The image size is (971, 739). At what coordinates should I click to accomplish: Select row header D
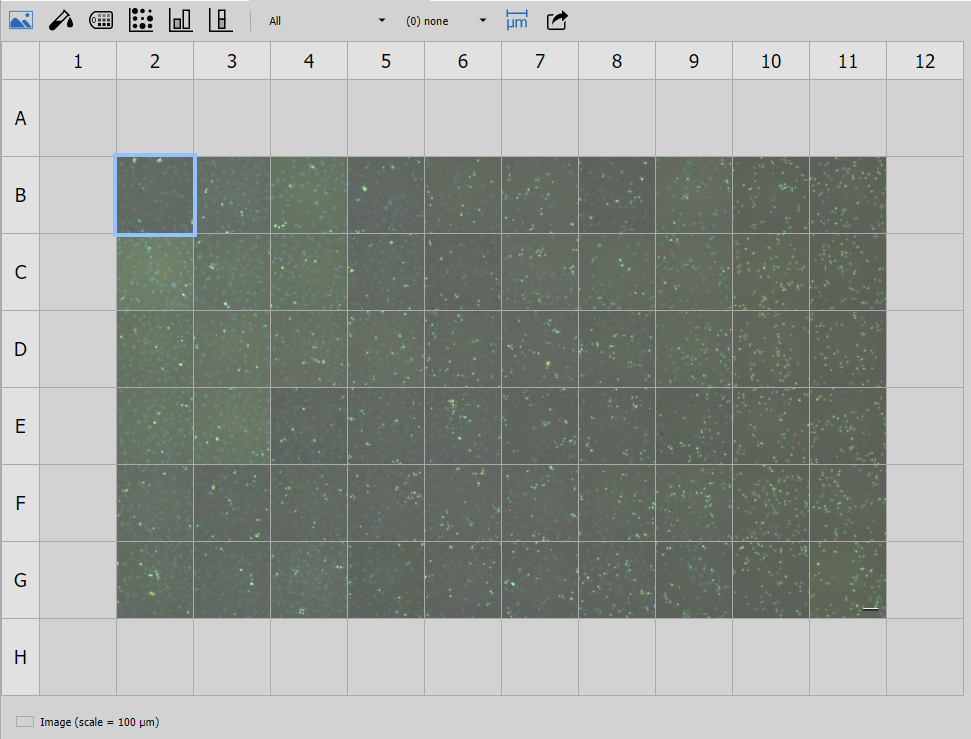[20, 349]
